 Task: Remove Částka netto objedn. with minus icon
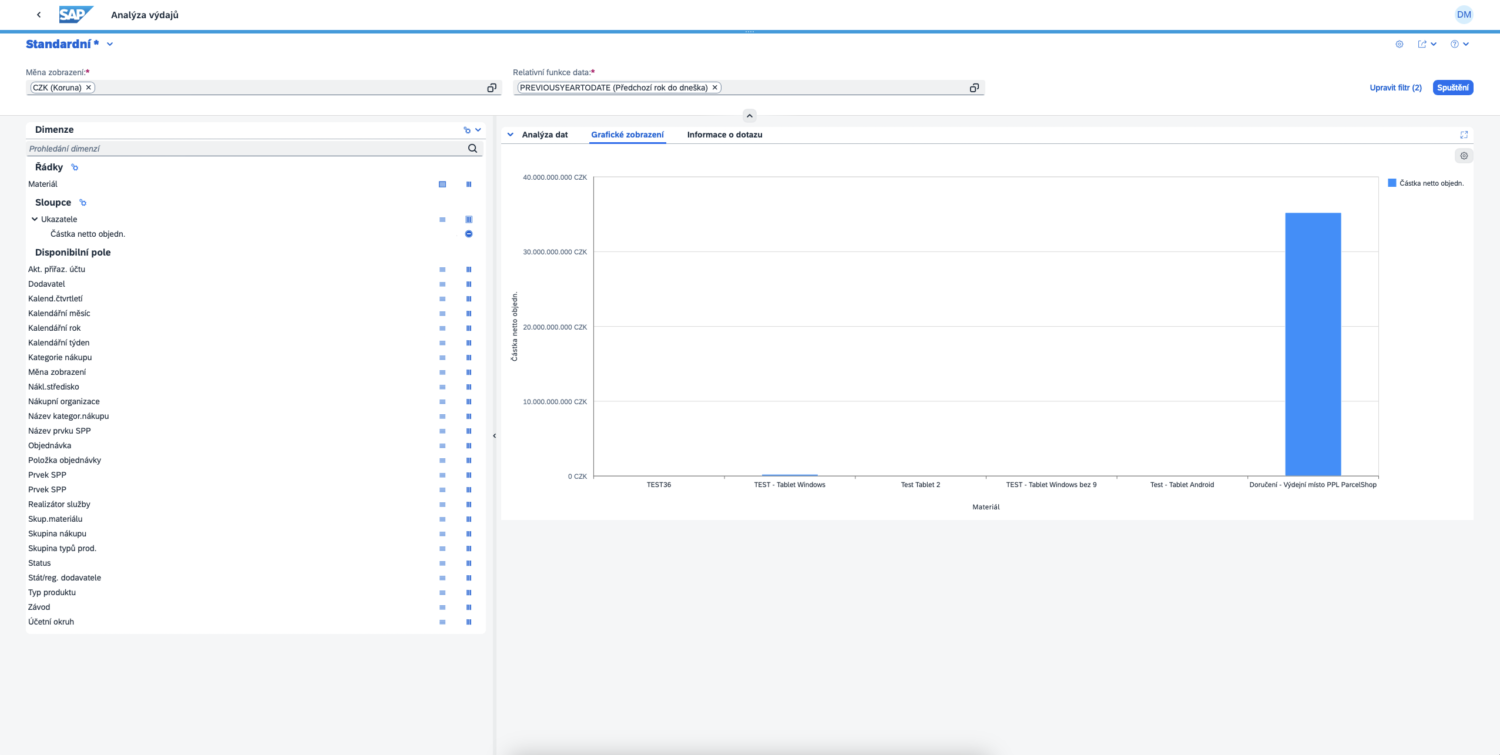(x=468, y=234)
